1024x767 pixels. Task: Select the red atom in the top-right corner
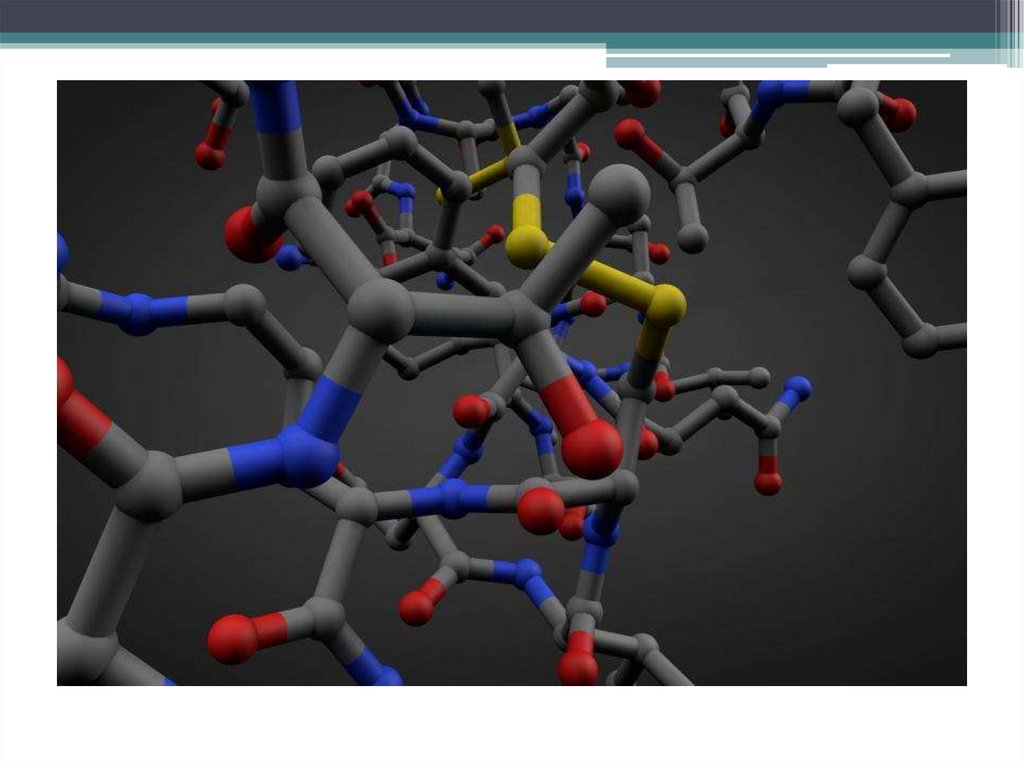click(899, 114)
